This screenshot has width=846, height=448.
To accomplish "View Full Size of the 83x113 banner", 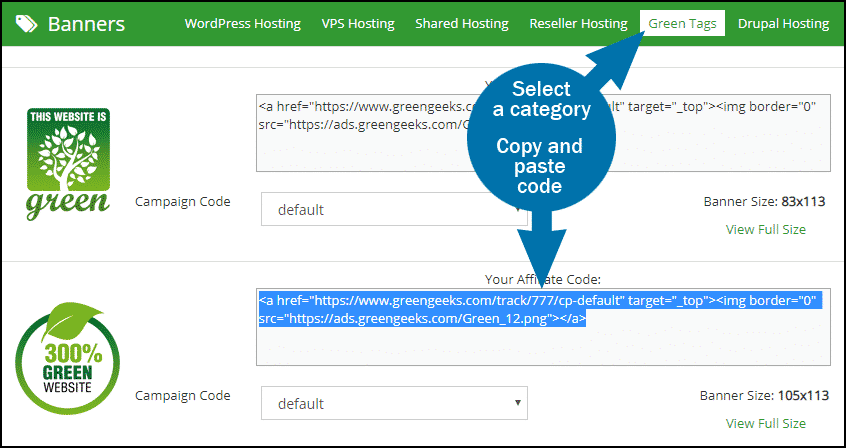I will pyautogui.click(x=766, y=229).
